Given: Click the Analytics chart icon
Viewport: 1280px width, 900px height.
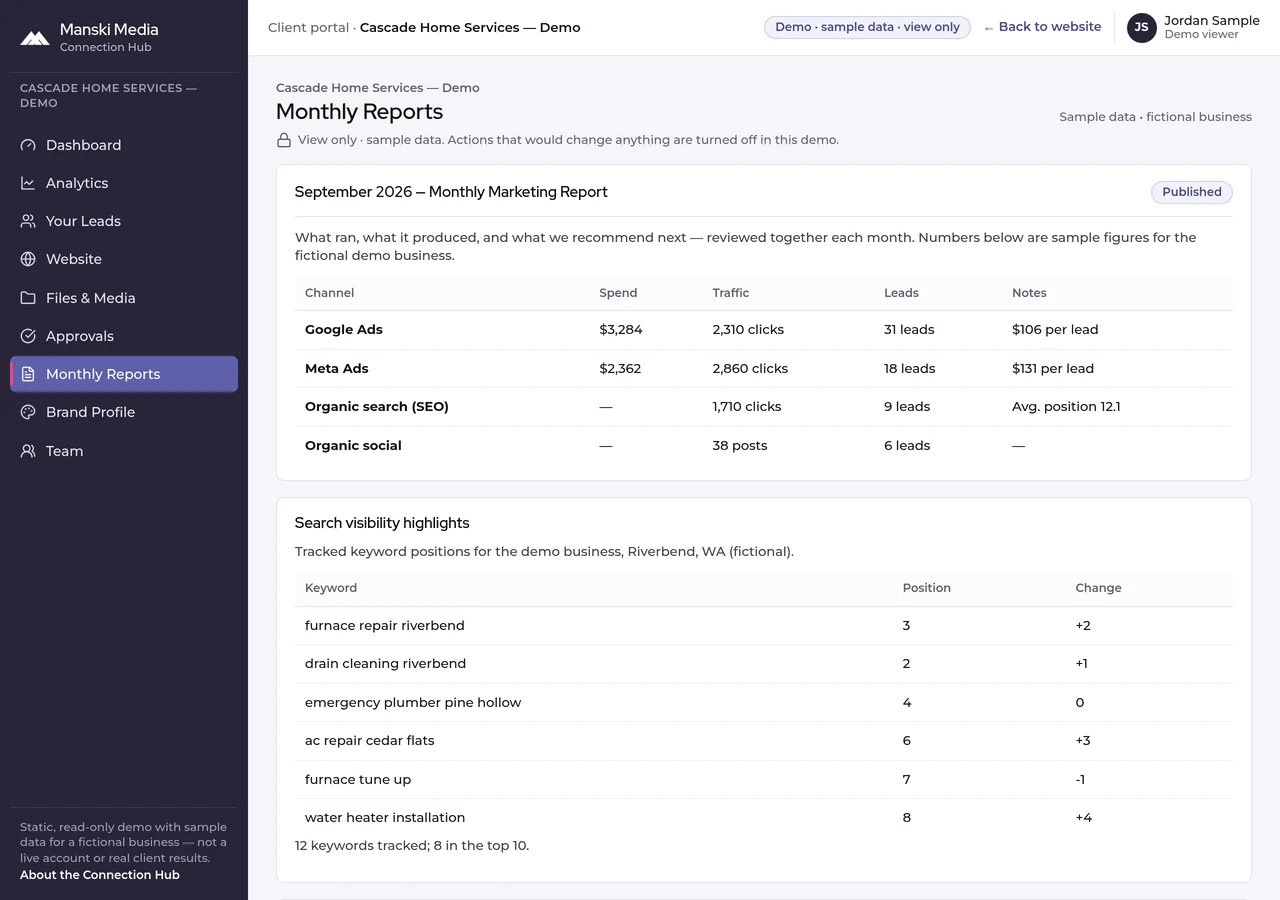Looking at the screenshot, I should pyautogui.click(x=28, y=183).
